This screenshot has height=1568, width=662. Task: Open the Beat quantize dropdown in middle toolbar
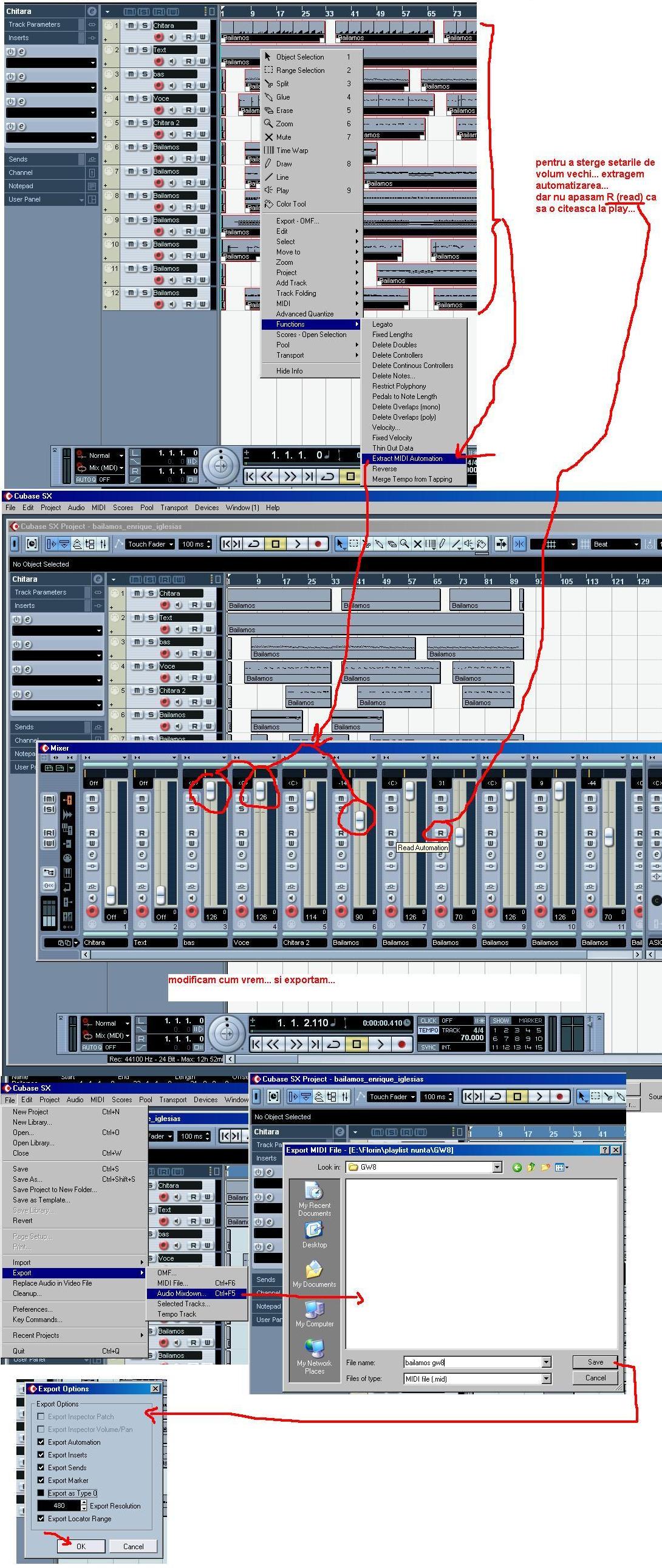click(616, 544)
